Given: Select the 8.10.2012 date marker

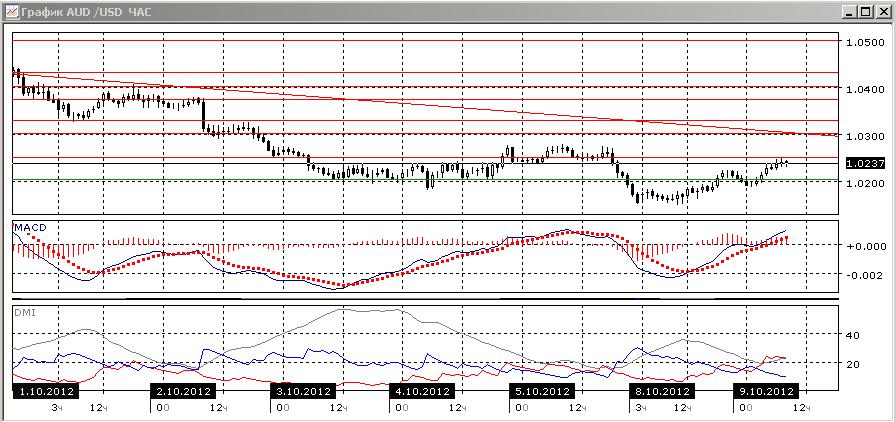Looking at the screenshot, I should 662,392.
